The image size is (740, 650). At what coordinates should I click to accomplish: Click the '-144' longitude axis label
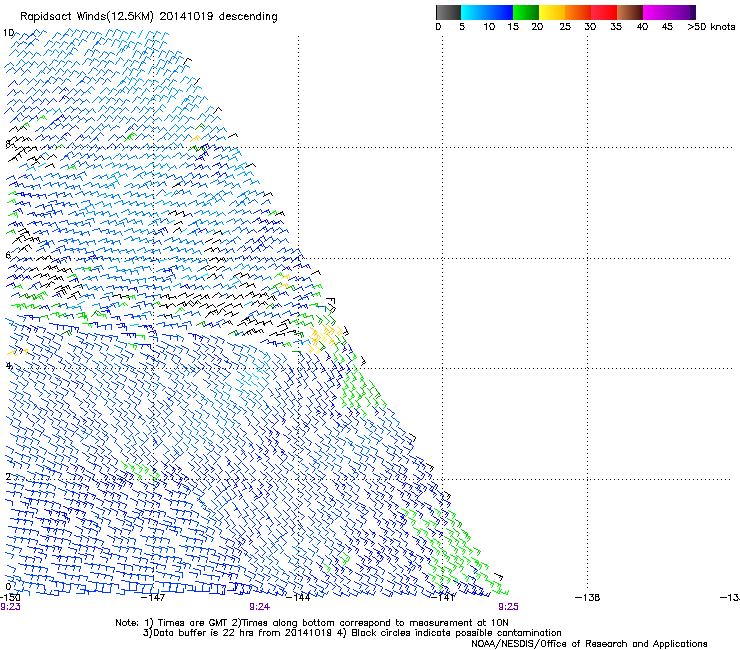(x=298, y=598)
